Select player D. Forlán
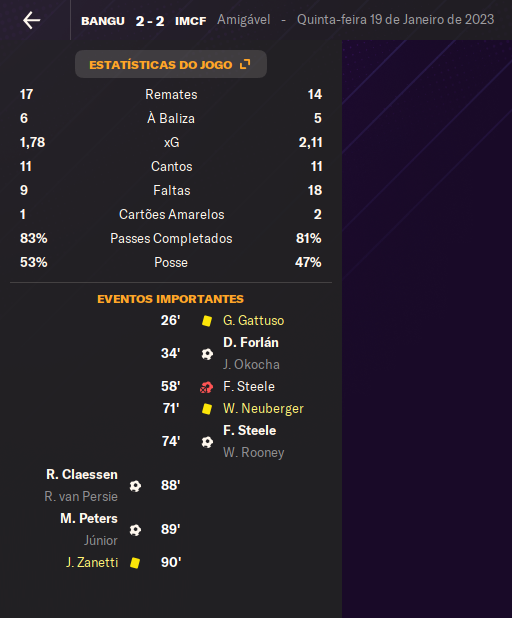 (x=251, y=342)
